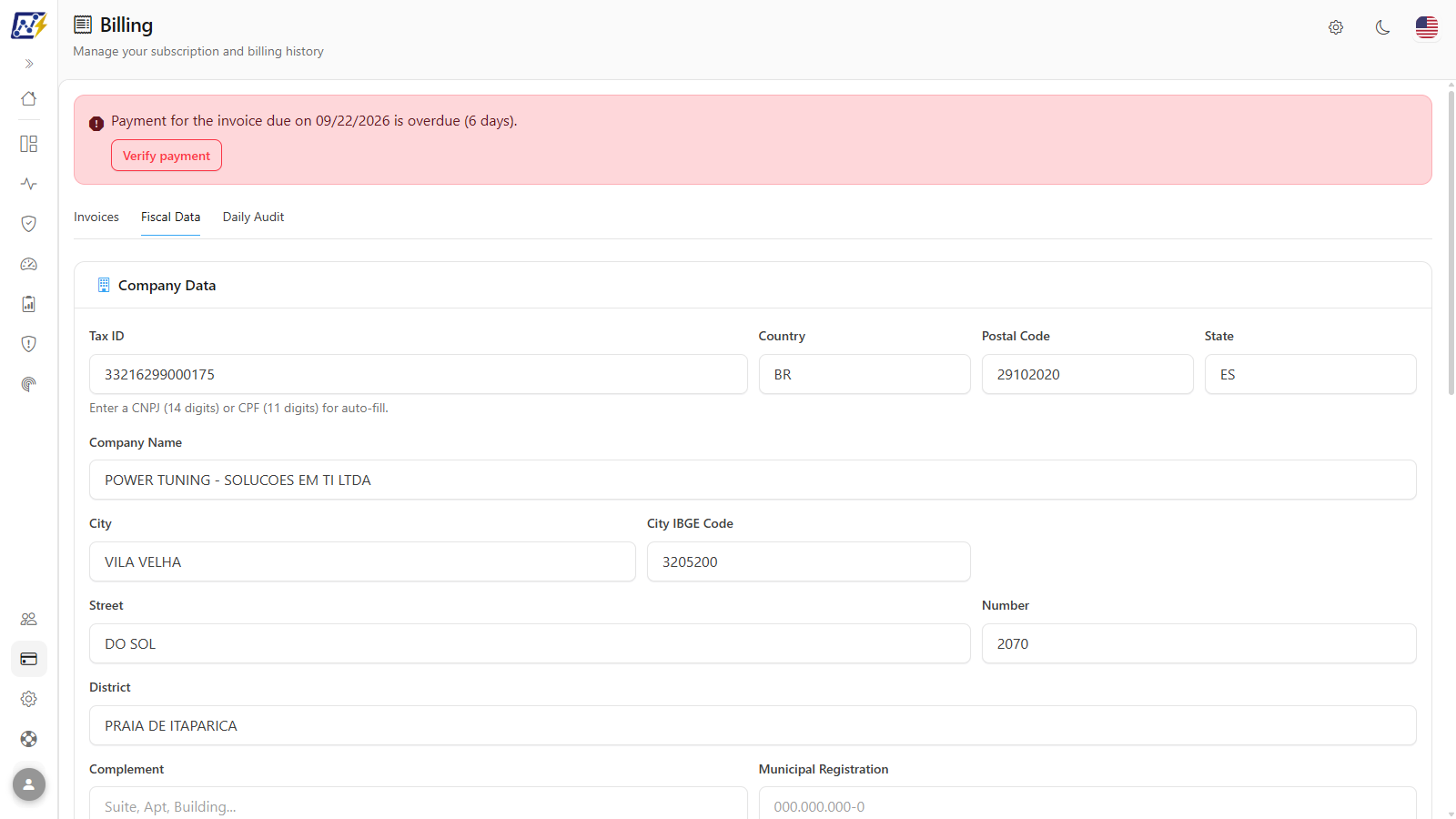Focus the Country field showing BR

click(864, 374)
